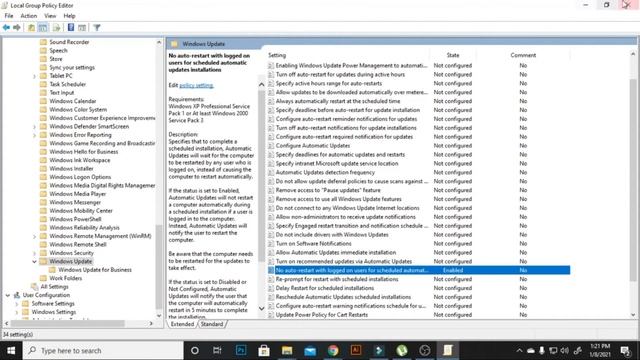This screenshot has height=360, width=640.
Task: Expand the Windows Error Reporting node
Action: 35,135
